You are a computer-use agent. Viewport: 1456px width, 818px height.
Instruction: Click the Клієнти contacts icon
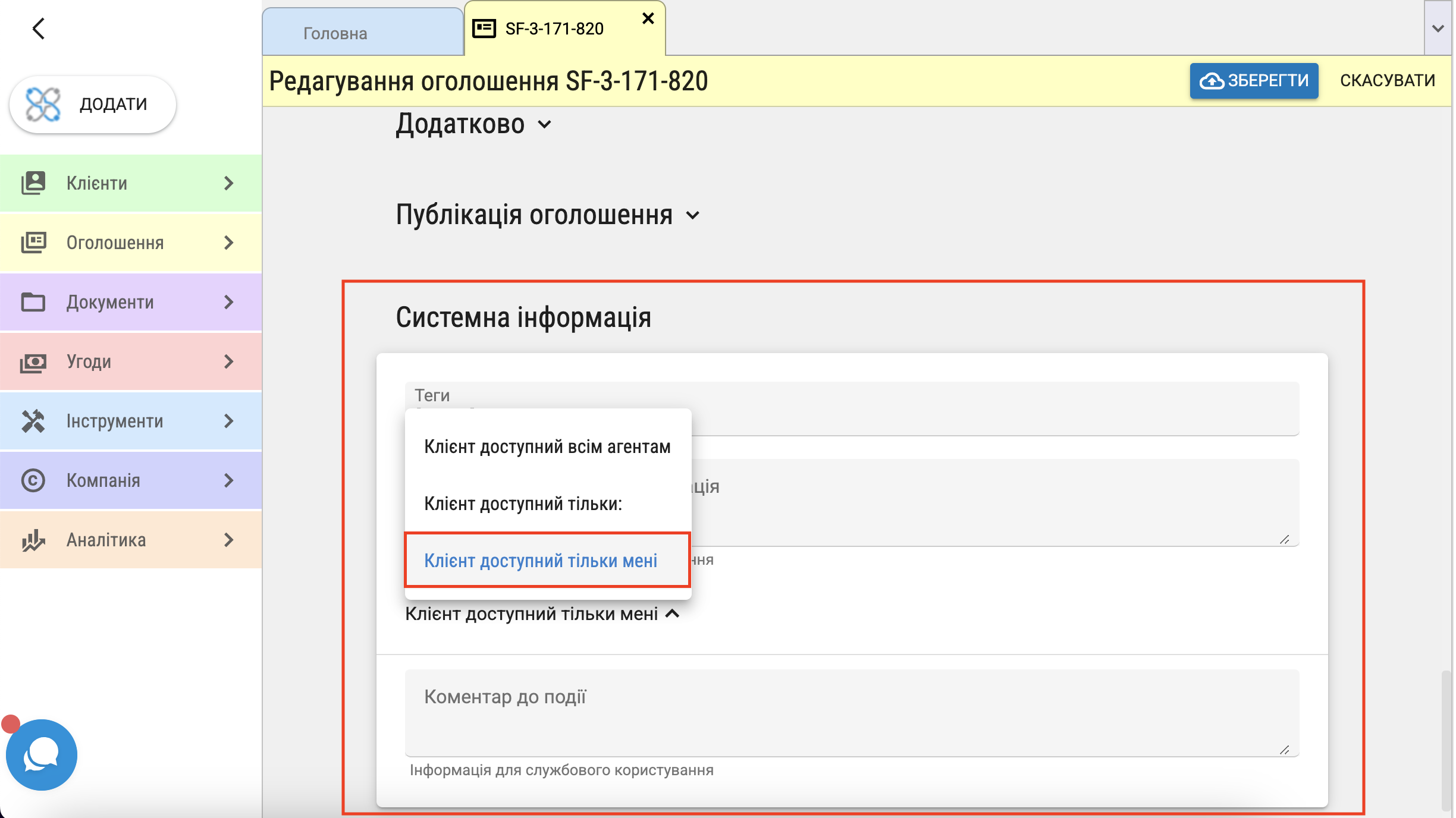(33, 183)
